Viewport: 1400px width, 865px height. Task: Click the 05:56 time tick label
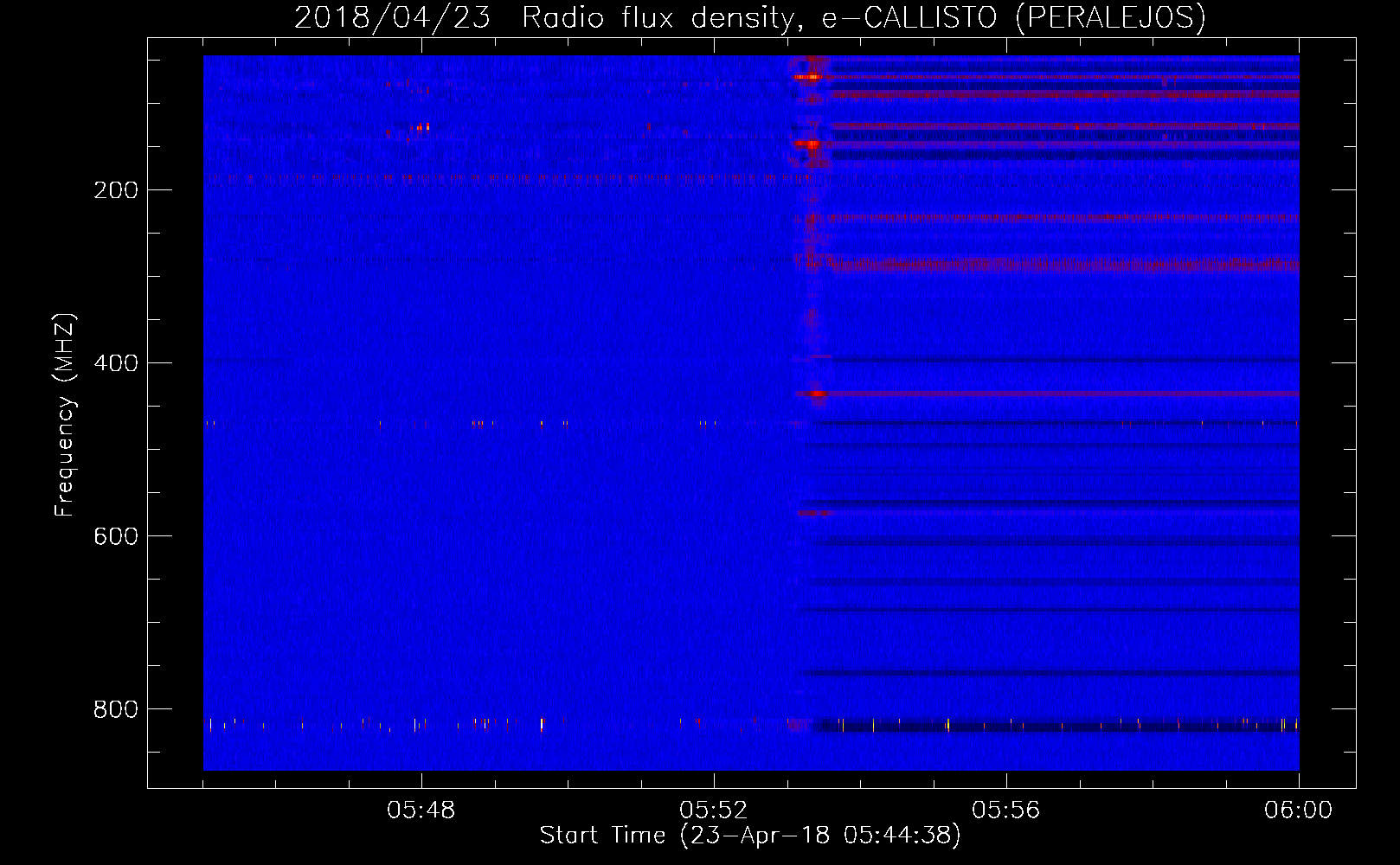pyautogui.click(x=1006, y=811)
